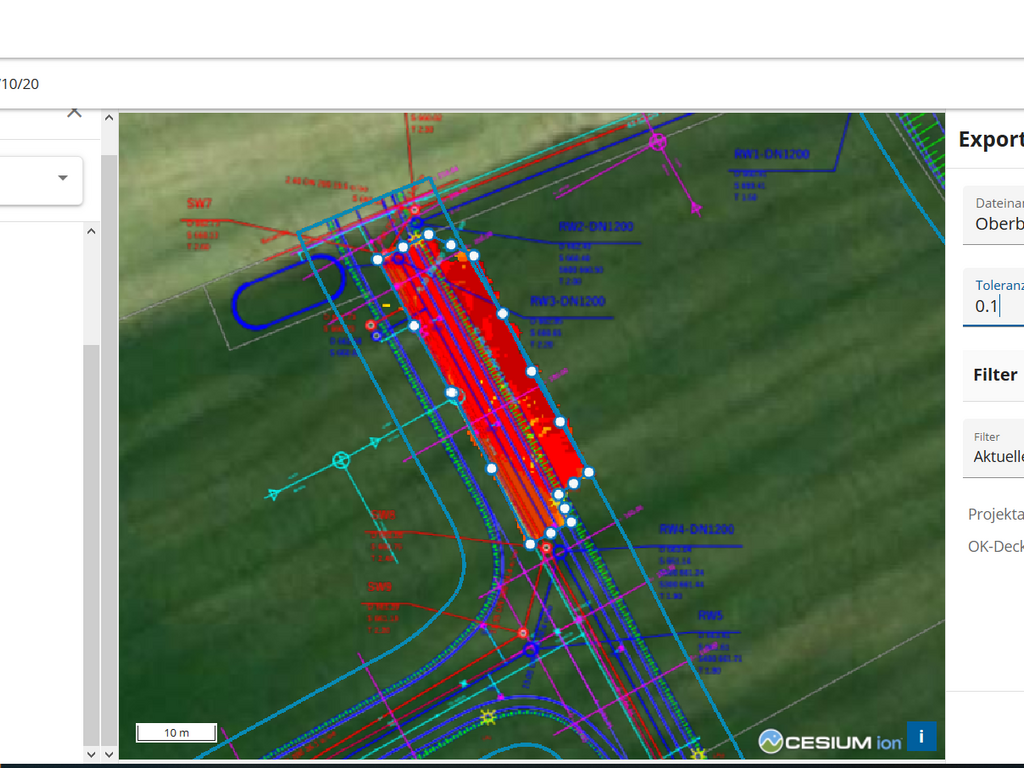Viewport: 1024px width, 768px height.
Task: Click the up arrow of the inner left scrollbar
Action: click(91, 231)
